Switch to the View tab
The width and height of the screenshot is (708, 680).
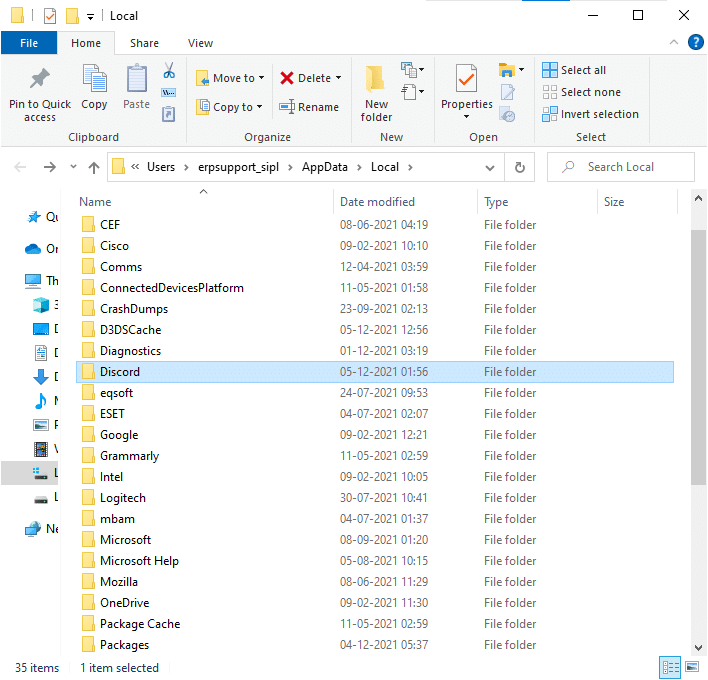[x=200, y=43]
